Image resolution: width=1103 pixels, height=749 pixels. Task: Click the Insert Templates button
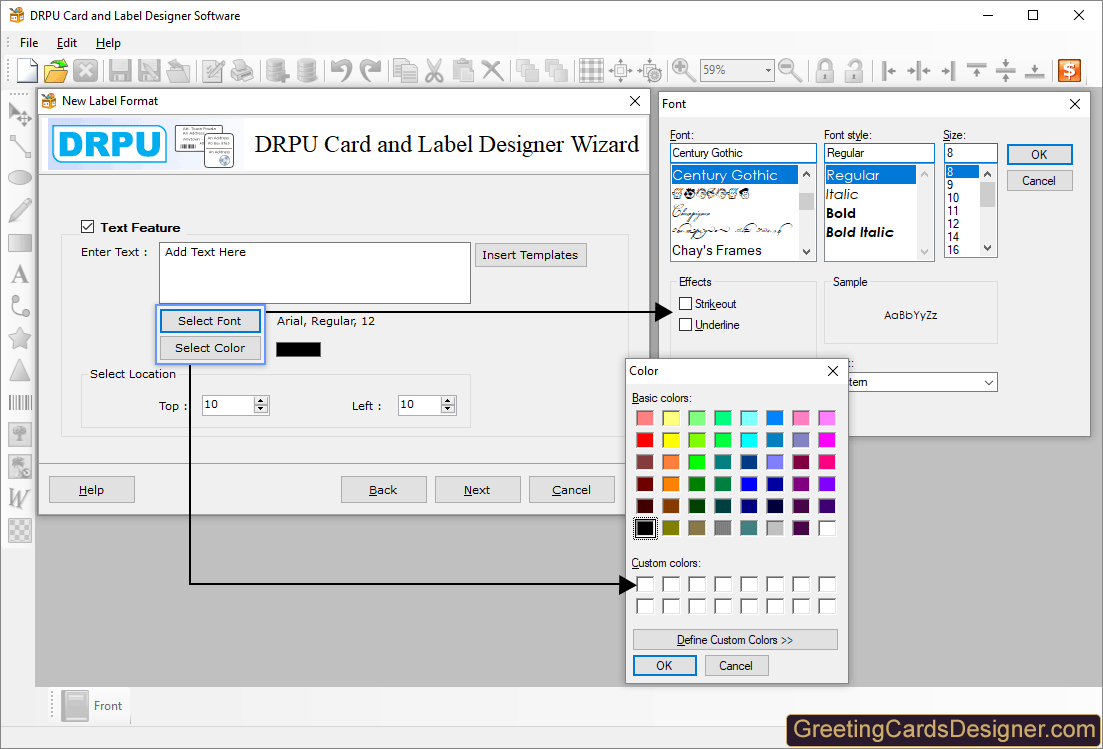[530, 255]
